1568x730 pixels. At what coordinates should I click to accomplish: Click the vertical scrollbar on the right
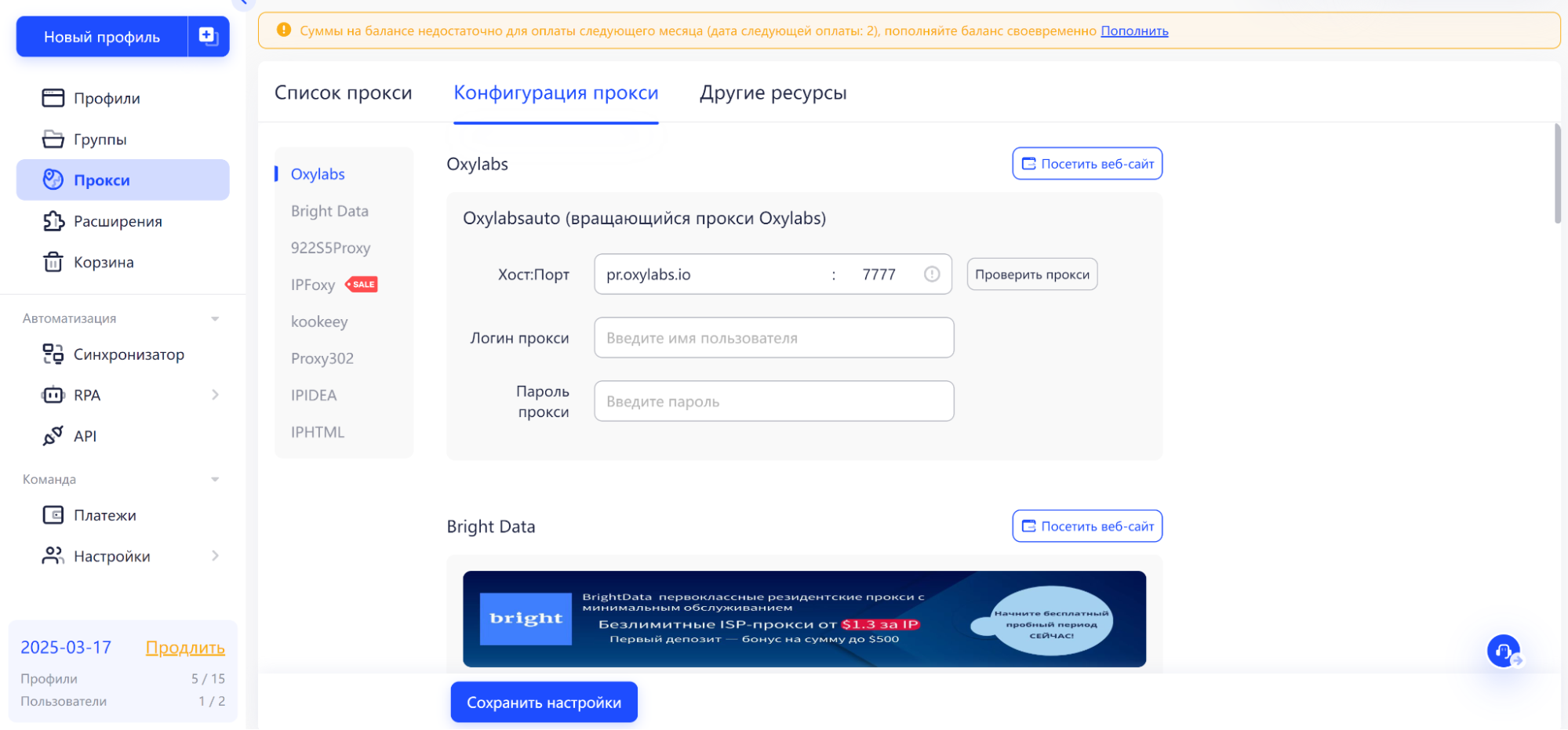point(1558,174)
